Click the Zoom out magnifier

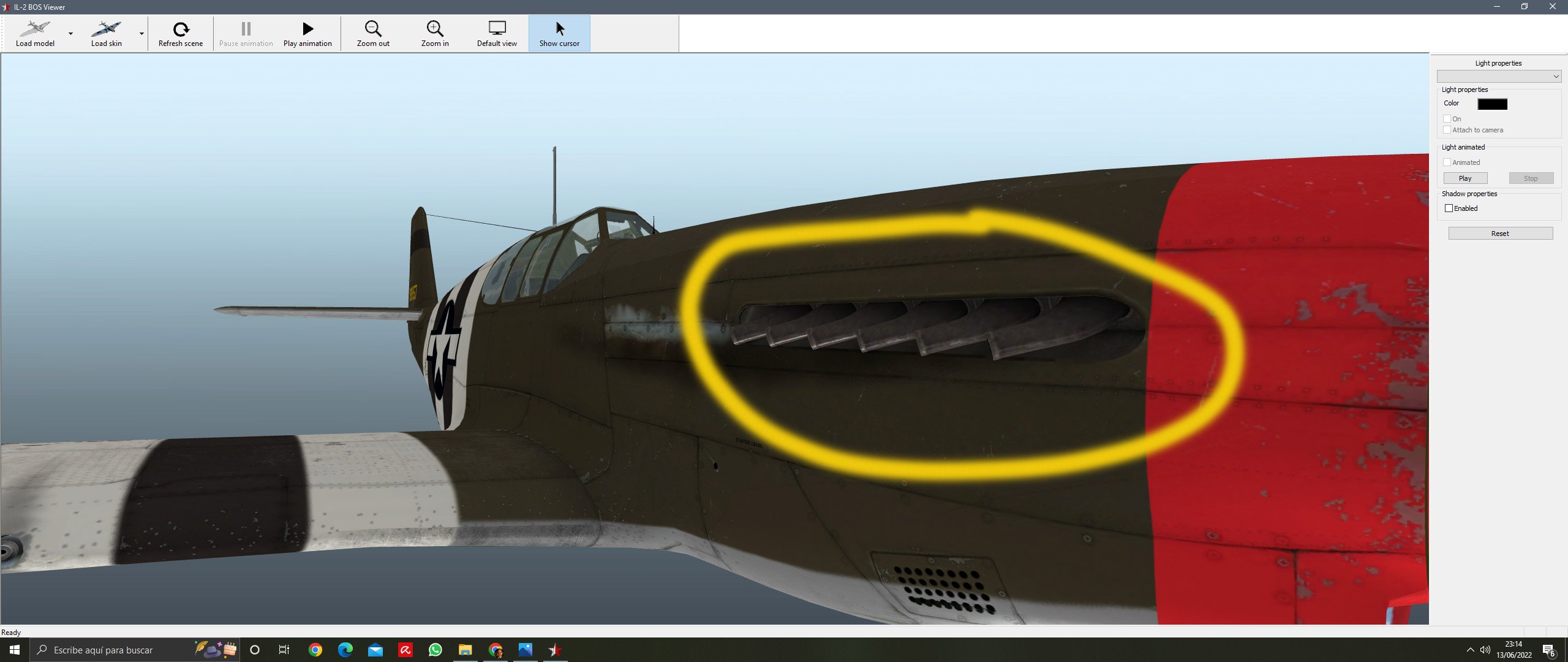click(x=373, y=29)
